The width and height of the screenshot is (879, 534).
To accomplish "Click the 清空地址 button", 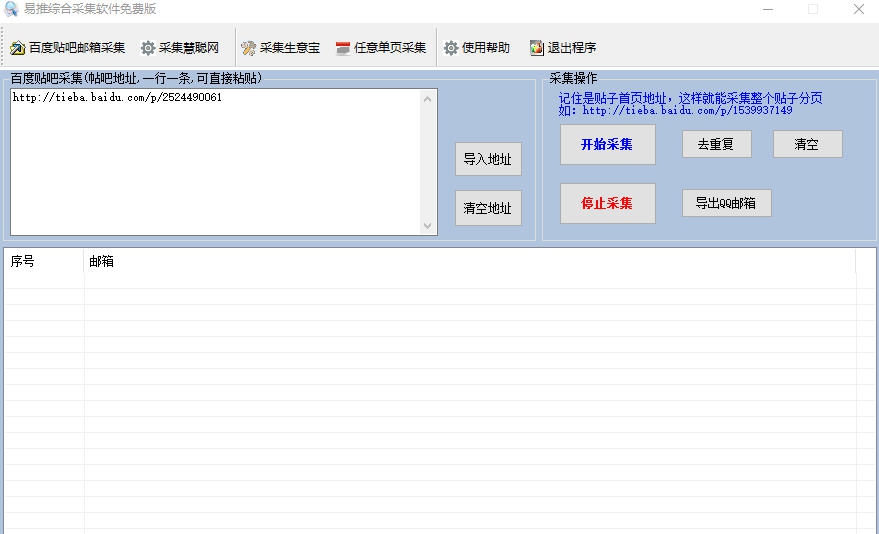I will point(488,208).
